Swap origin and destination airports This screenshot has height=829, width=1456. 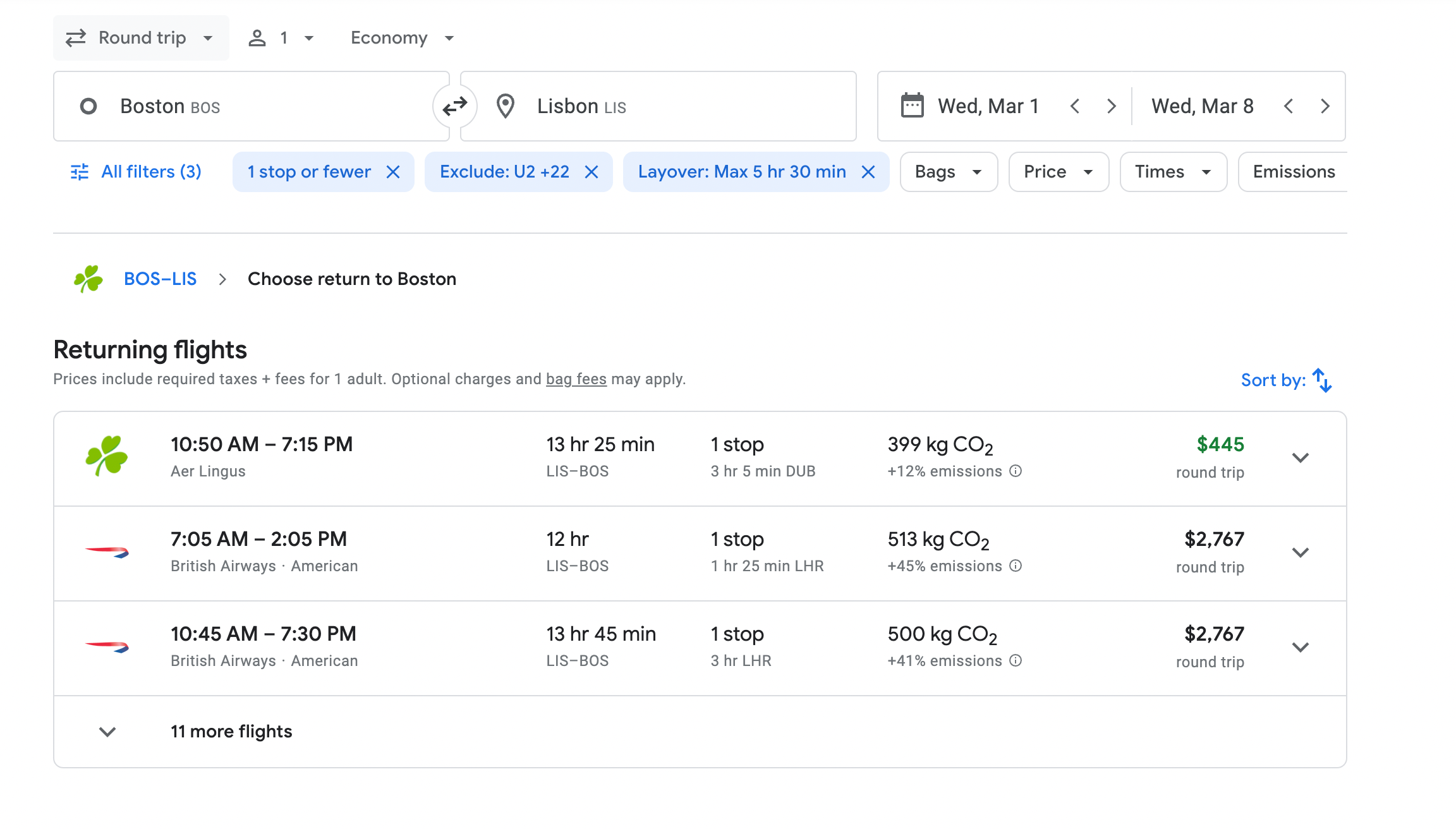pyautogui.click(x=454, y=106)
